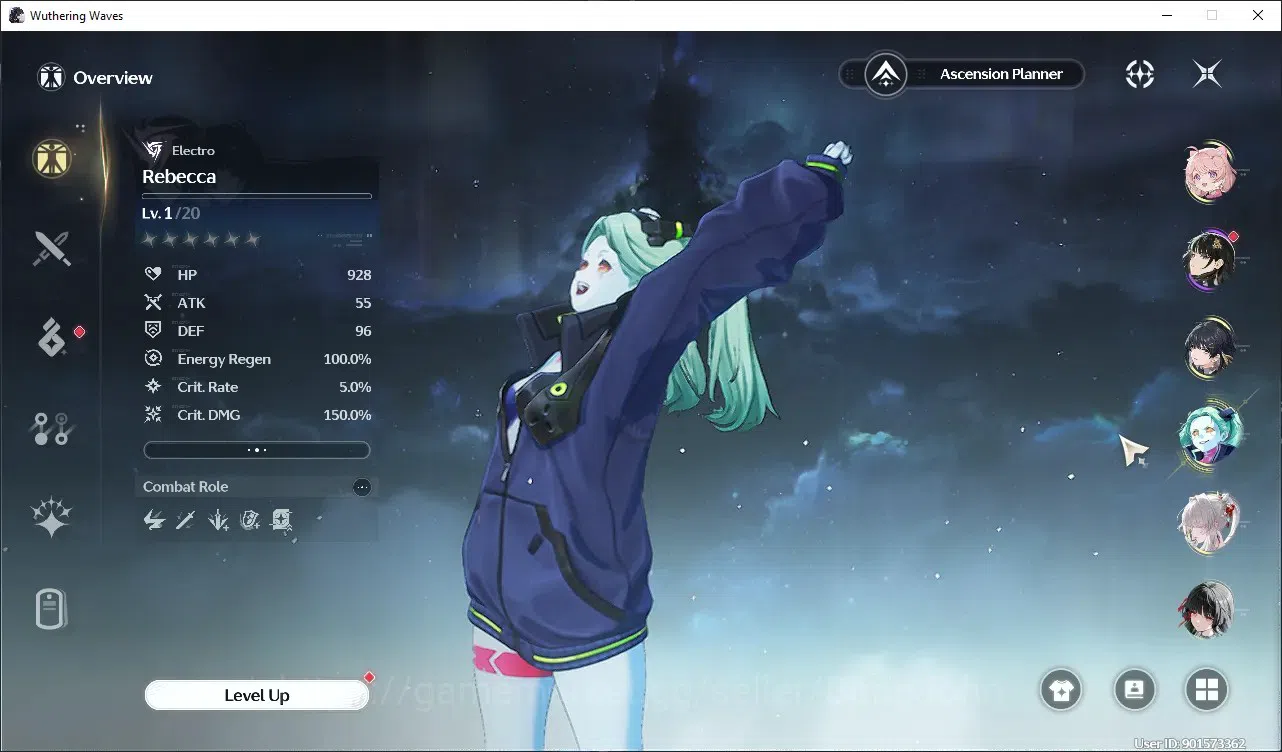
Task: Click the Wuthering Waves title bar icon
Action: pos(16,15)
